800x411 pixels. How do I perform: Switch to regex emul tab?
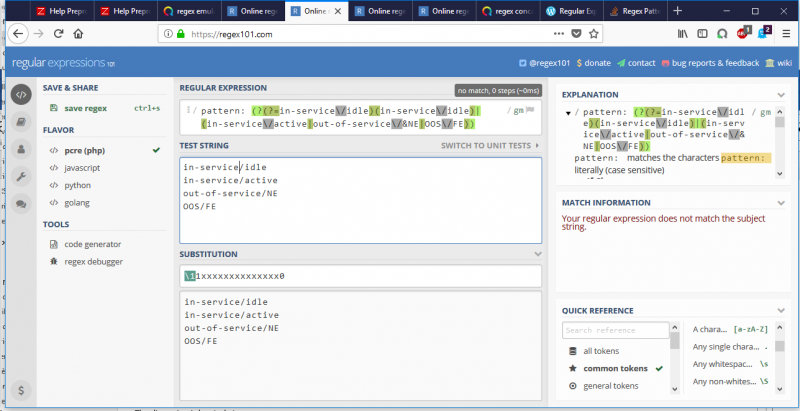pyautogui.click(x=189, y=11)
